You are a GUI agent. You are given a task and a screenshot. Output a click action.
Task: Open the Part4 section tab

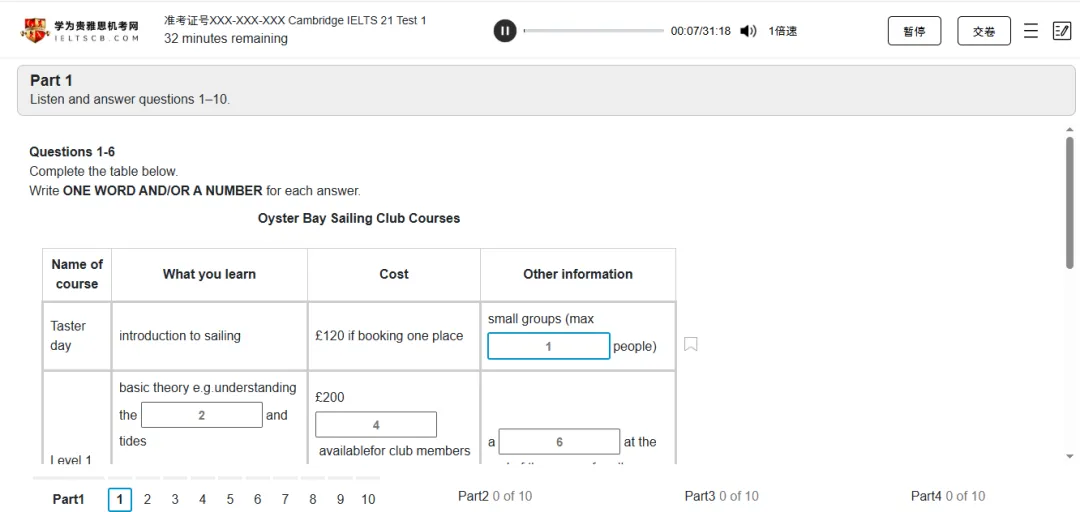pos(948,495)
